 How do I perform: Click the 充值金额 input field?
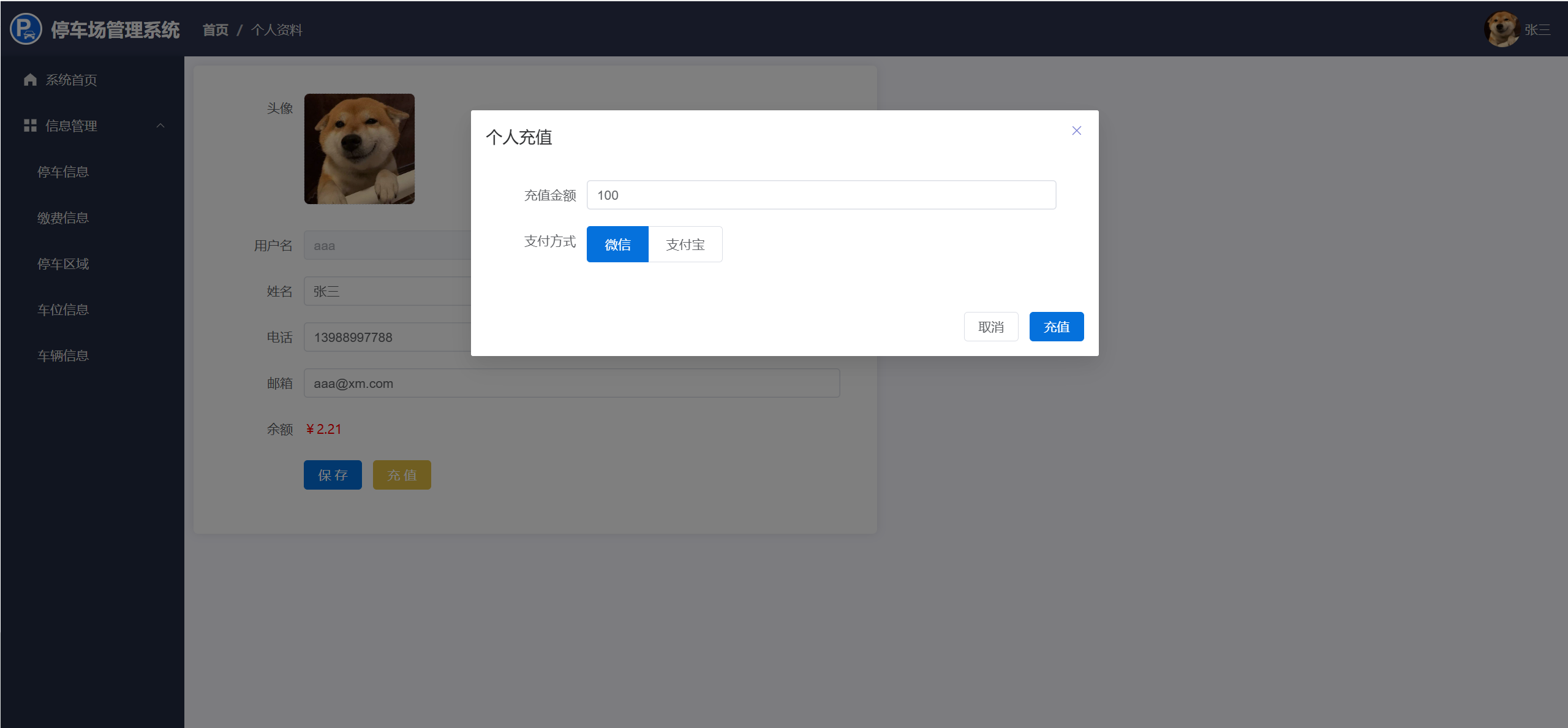pos(821,195)
